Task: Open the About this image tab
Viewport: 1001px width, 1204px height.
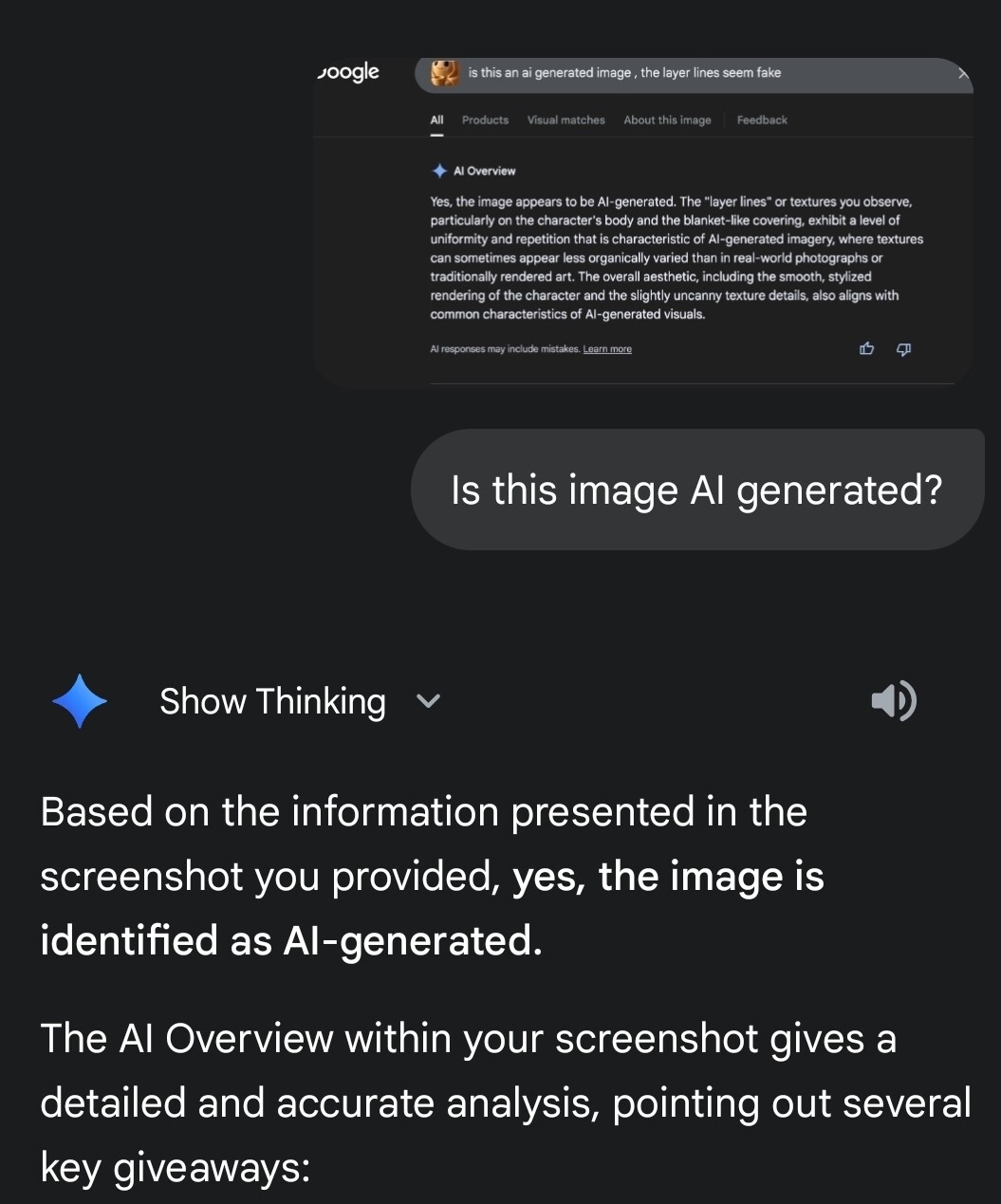Action: coord(667,120)
